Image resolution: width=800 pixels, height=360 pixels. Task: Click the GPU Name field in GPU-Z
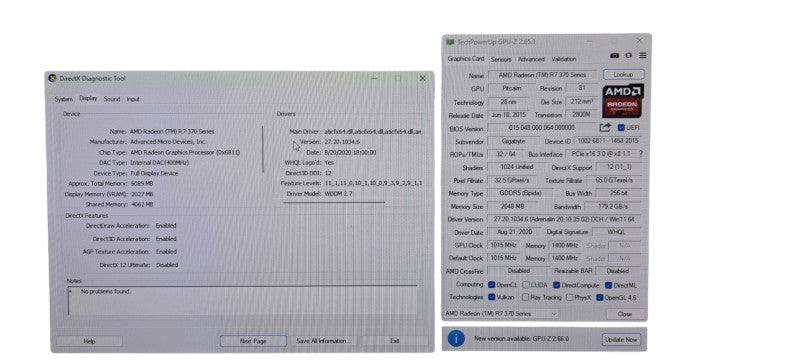click(542, 75)
